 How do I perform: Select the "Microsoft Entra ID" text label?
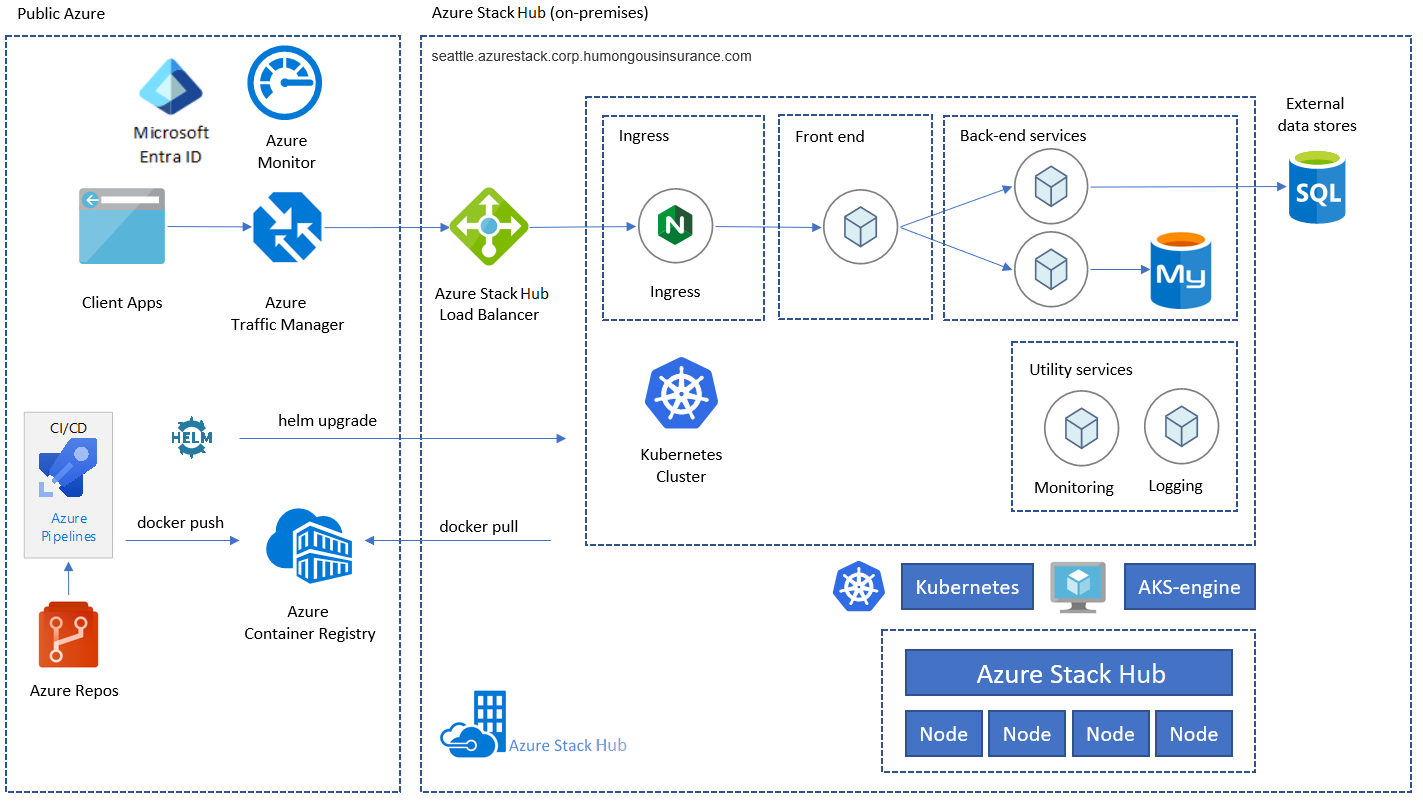(x=171, y=144)
